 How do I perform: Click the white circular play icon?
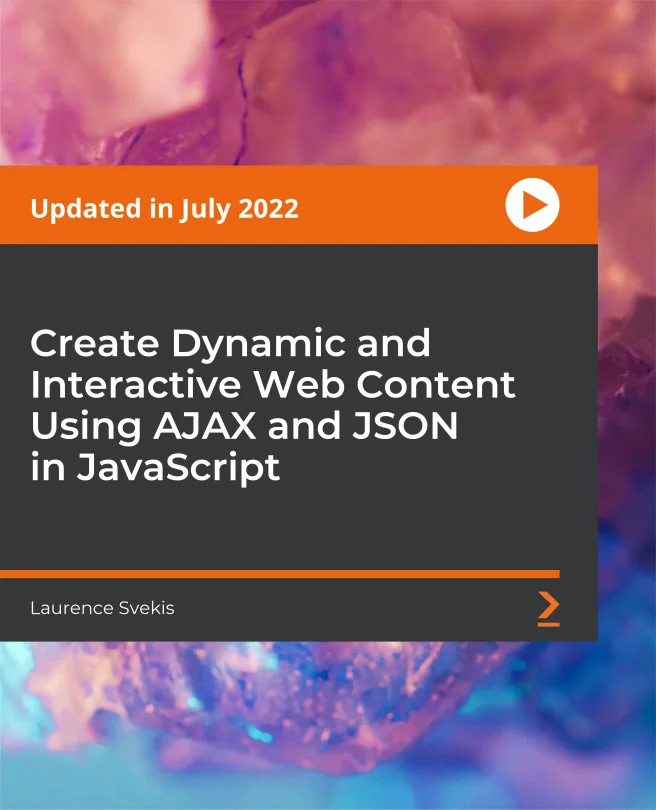[532, 205]
